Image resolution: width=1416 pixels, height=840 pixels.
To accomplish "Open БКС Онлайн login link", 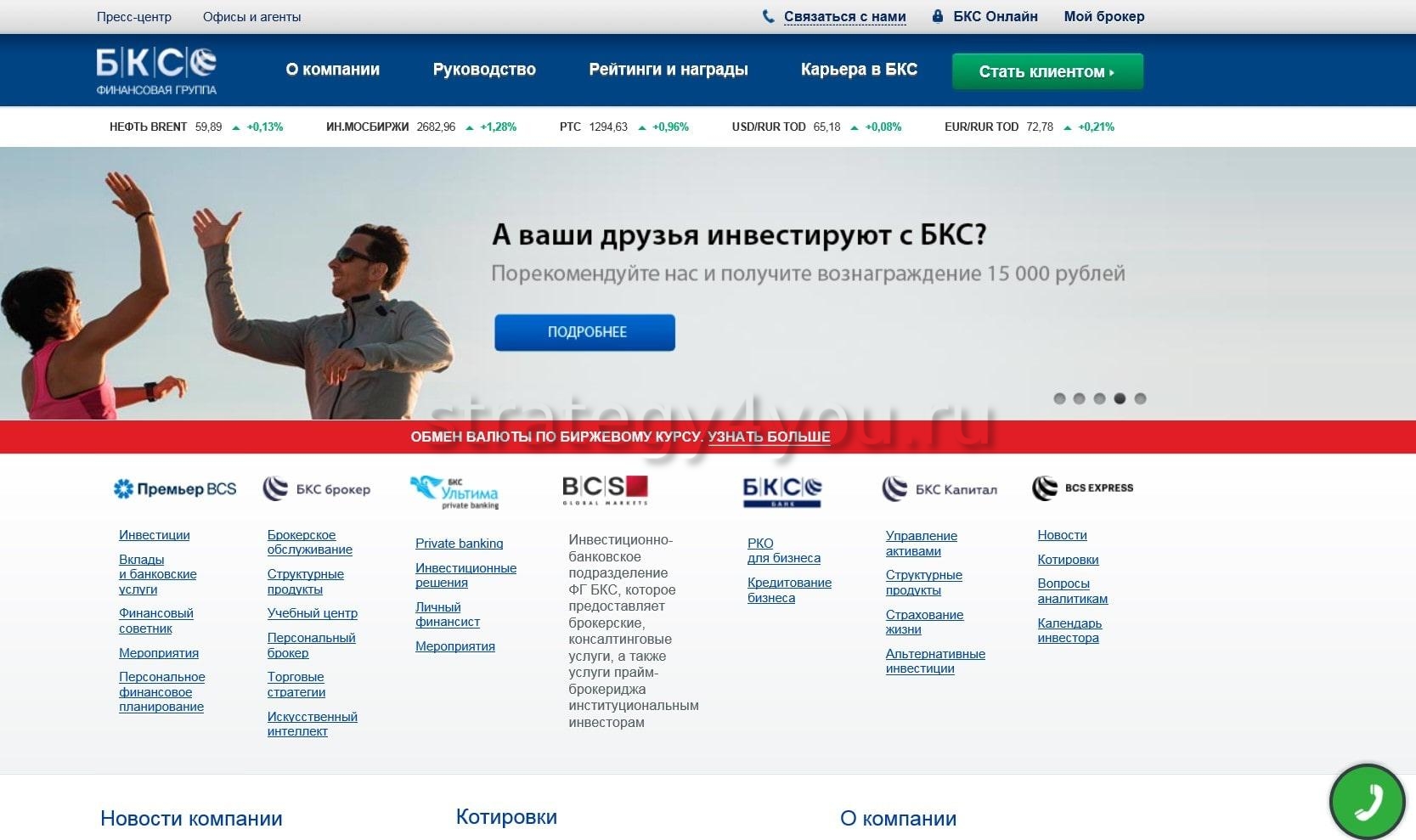I will click(995, 16).
